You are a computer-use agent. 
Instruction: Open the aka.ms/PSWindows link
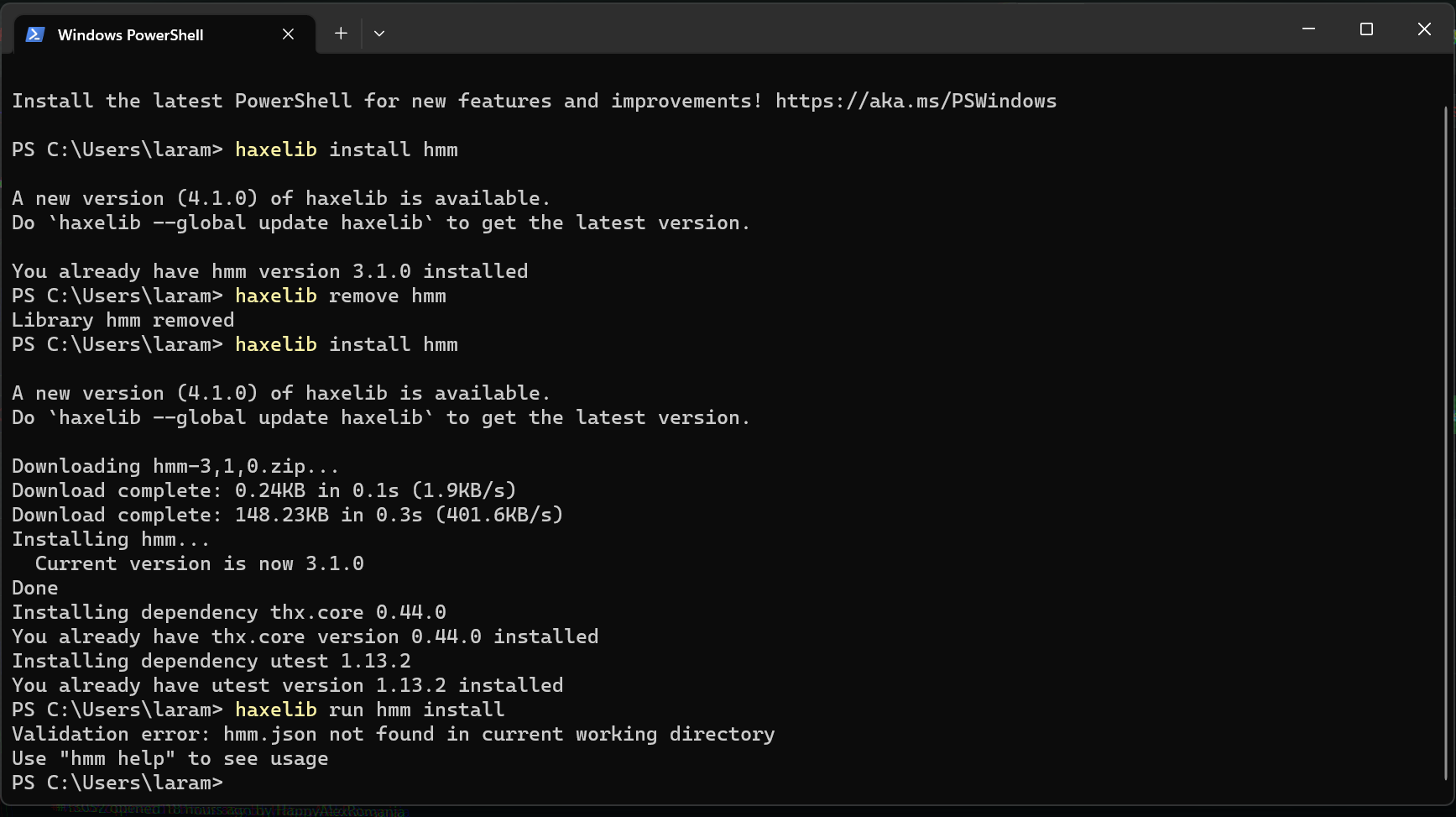point(916,100)
